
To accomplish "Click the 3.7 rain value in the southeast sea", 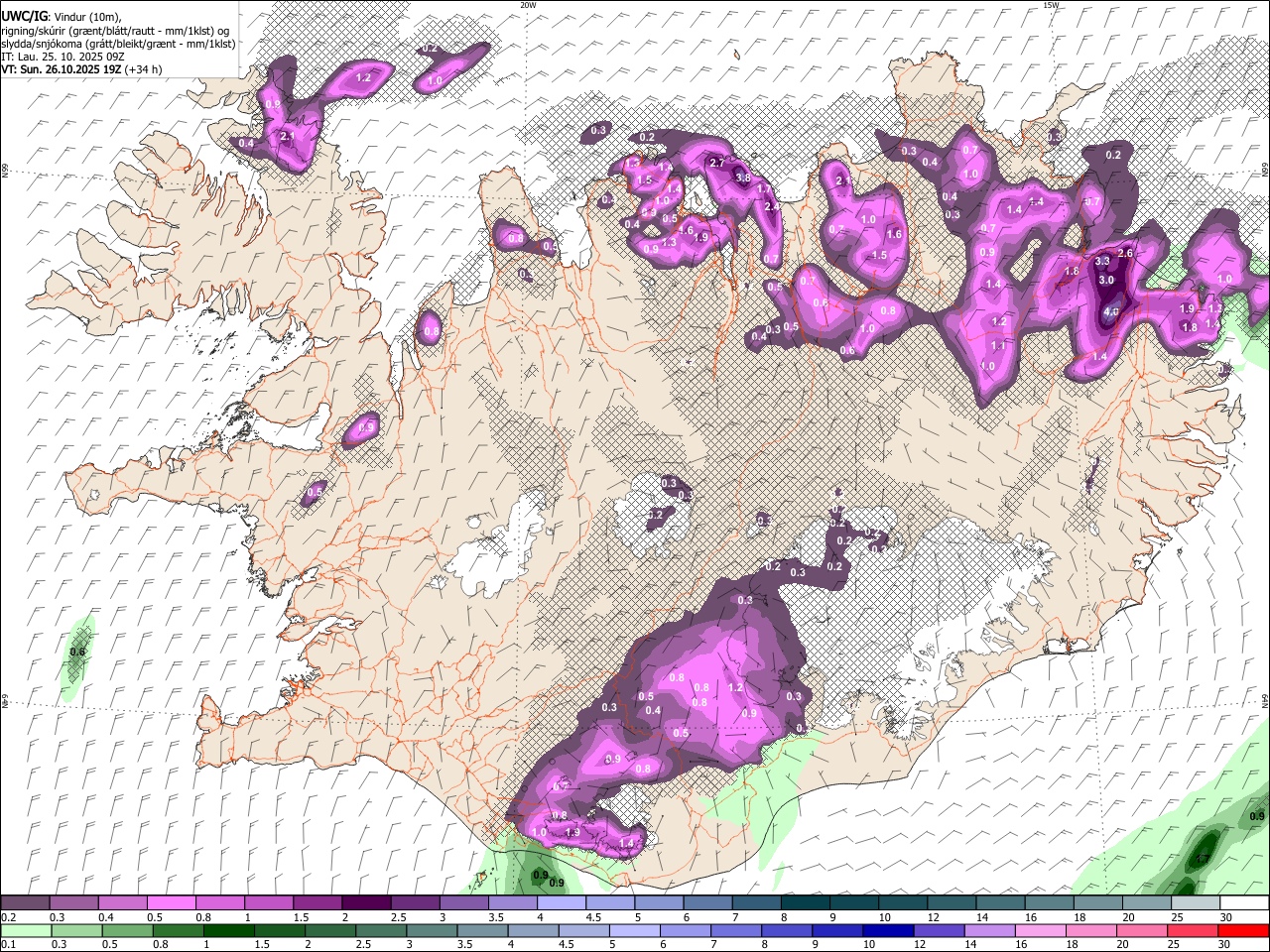I will [x=1203, y=859].
